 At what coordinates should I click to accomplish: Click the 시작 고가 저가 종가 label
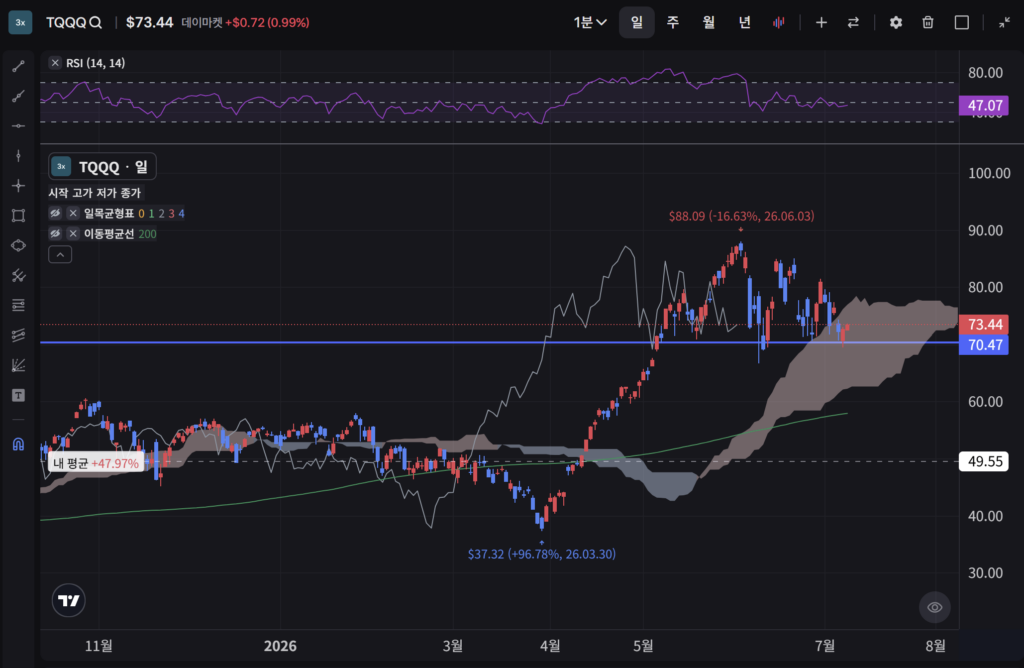95,193
